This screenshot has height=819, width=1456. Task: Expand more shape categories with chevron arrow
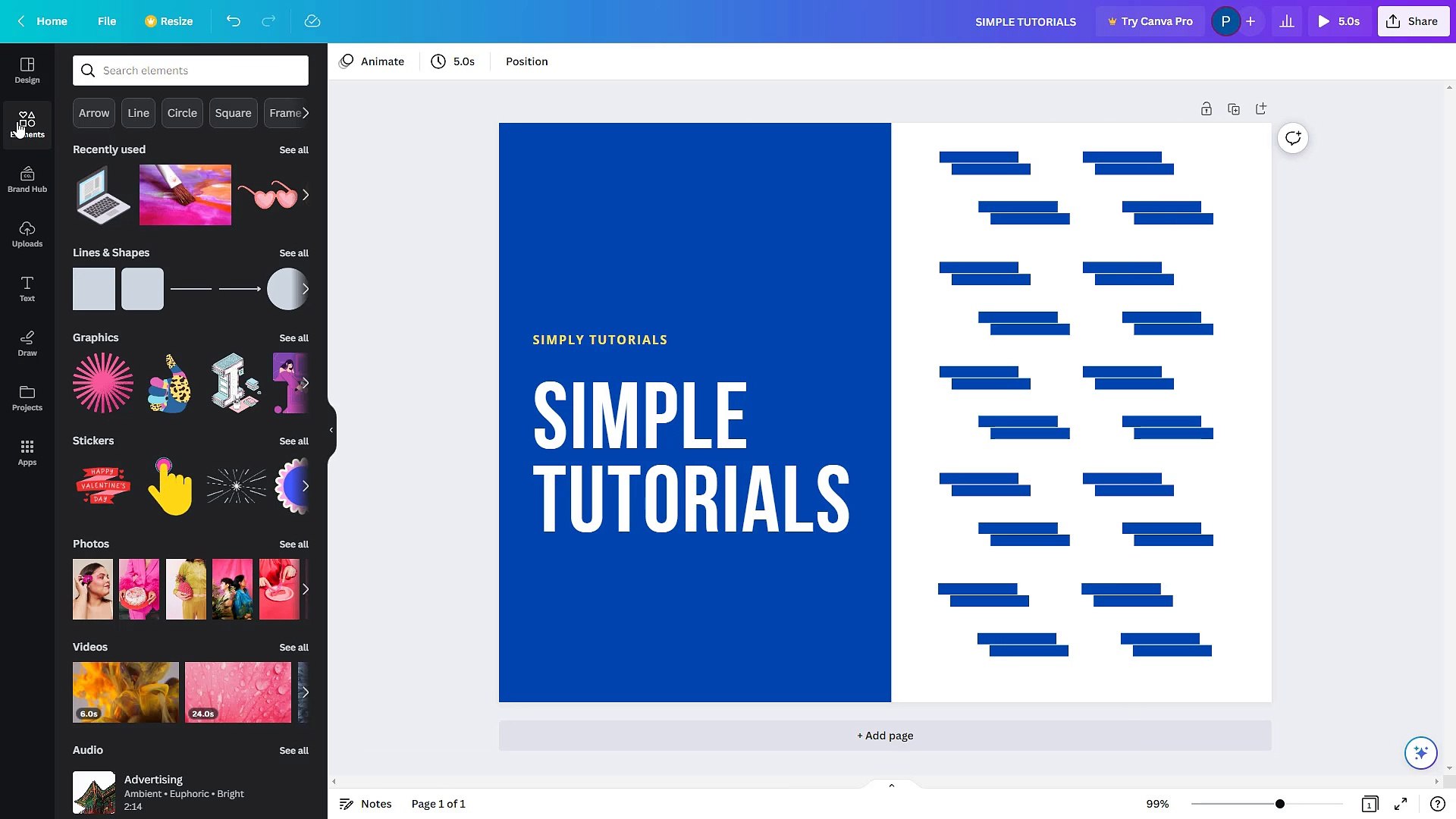point(306,112)
